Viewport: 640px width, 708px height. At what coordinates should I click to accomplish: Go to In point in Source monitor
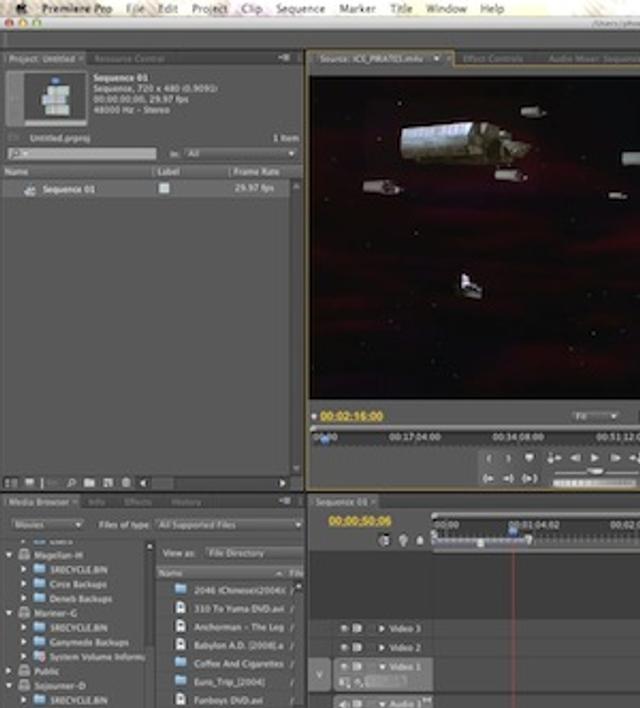pyautogui.click(x=488, y=478)
